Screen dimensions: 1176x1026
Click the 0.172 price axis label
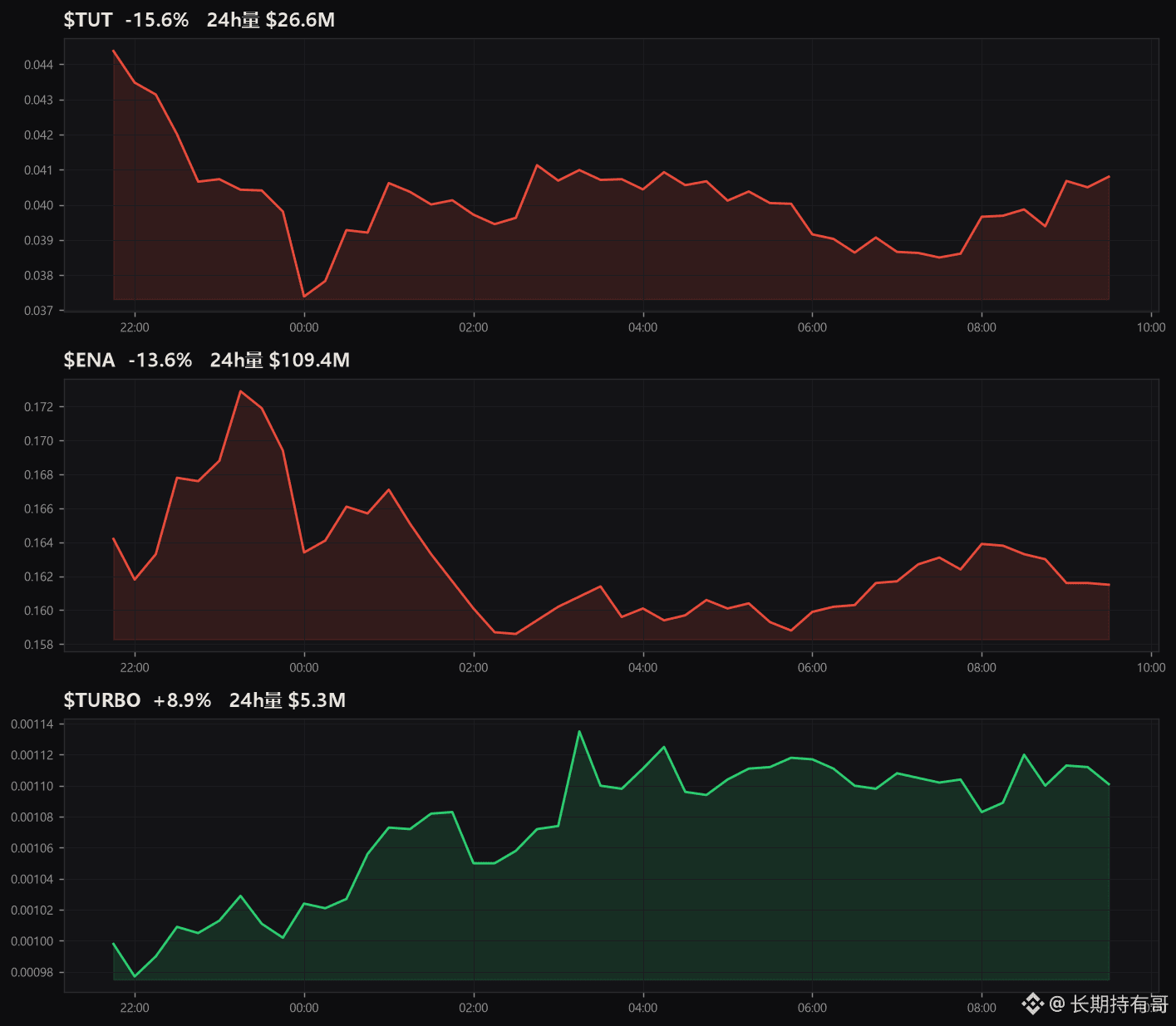38,407
